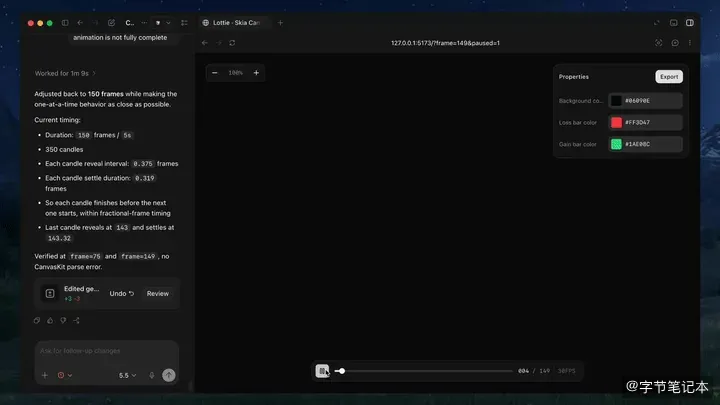Open the red Loss bar color swatch
Image resolution: width=720 pixels, height=405 pixels.
[x=616, y=122]
